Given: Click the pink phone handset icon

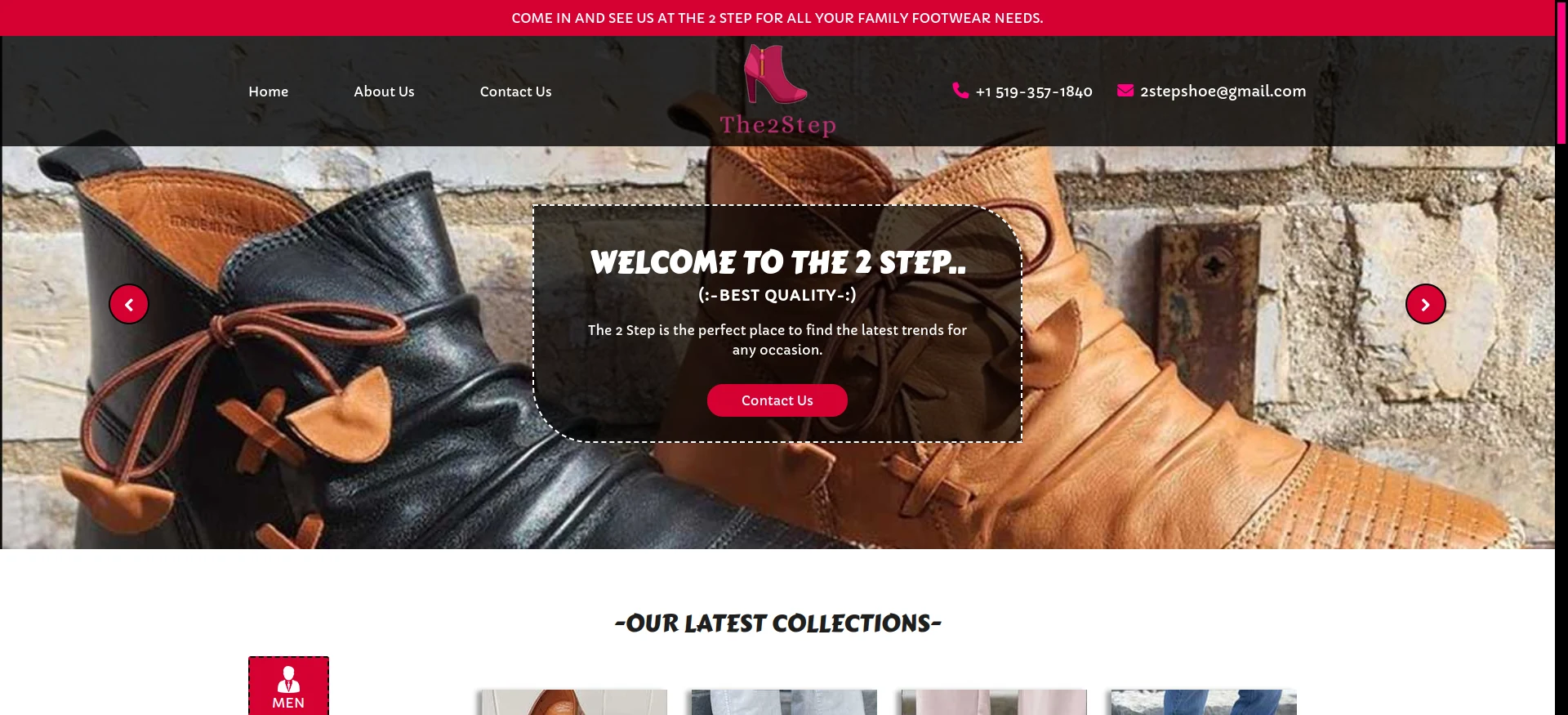Looking at the screenshot, I should pyautogui.click(x=960, y=91).
